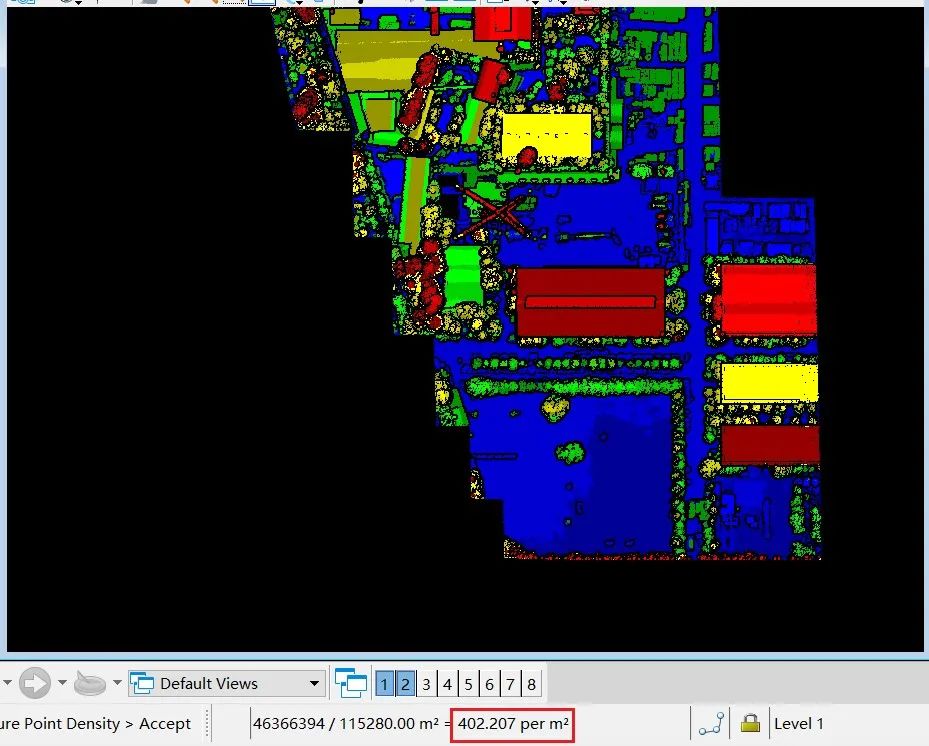
Task: Show view window 8
Action: coord(531,684)
